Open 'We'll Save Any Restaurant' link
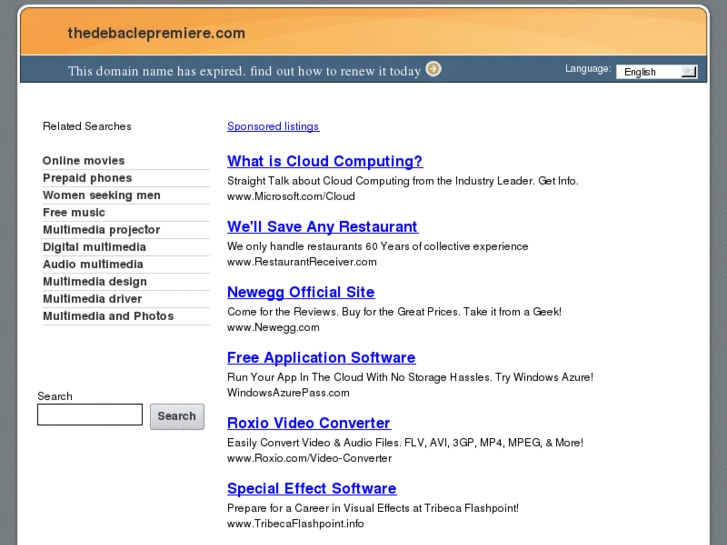Image resolution: width=727 pixels, height=545 pixels. (322, 226)
